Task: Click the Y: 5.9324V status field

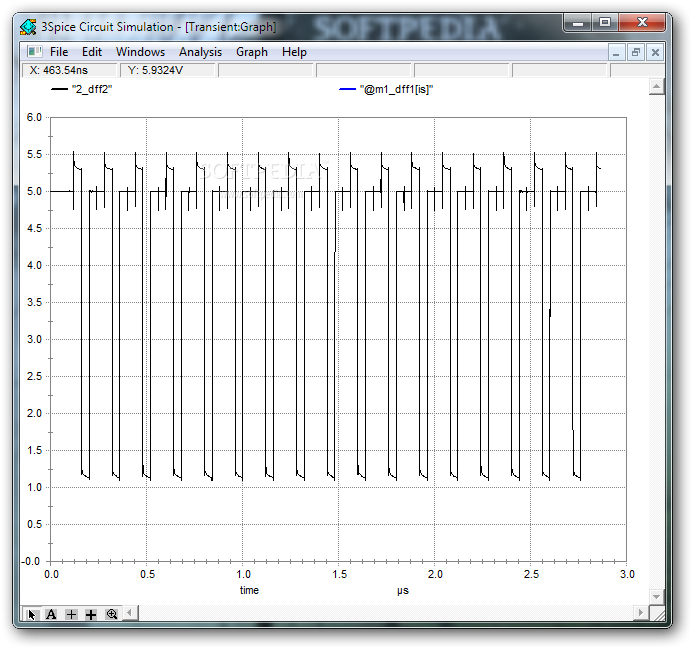Action: click(168, 70)
